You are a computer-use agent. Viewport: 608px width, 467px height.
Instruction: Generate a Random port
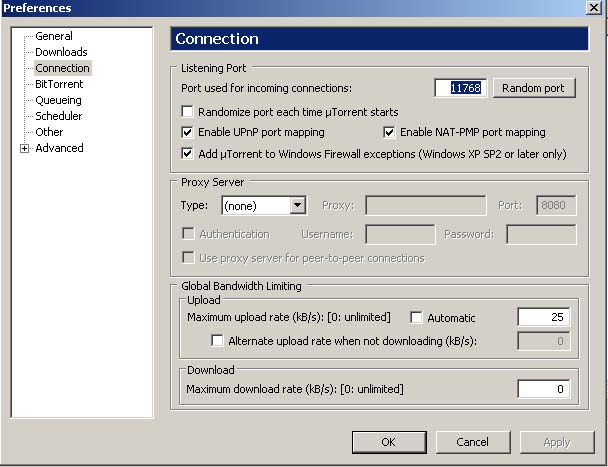tap(533, 88)
